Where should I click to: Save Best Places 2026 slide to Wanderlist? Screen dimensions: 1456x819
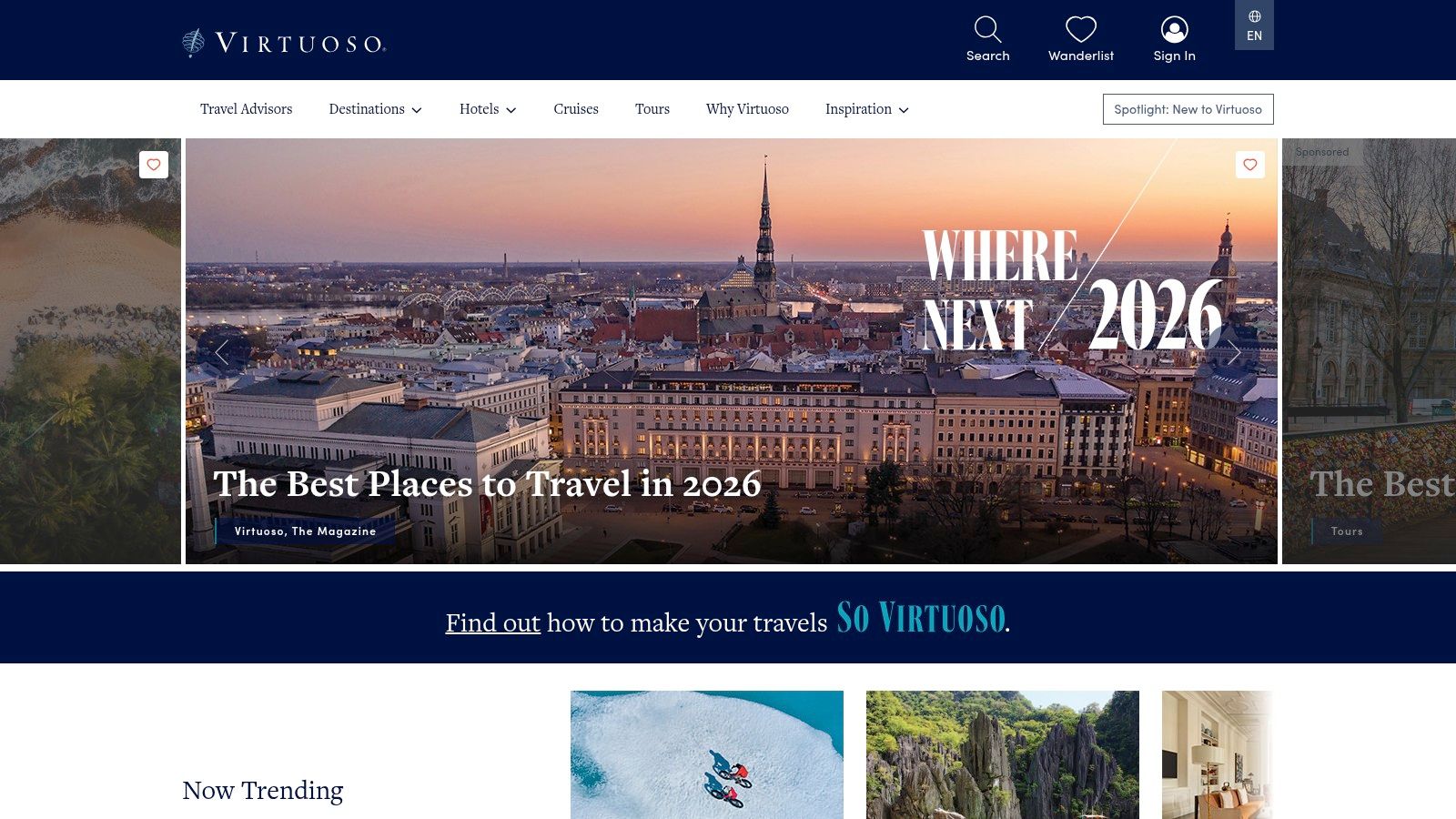pos(1250,165)
